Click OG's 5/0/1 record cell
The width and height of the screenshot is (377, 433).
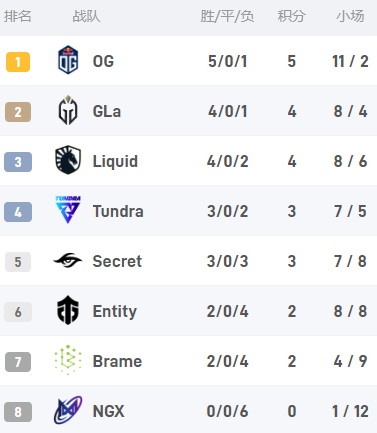pos(228,61)
